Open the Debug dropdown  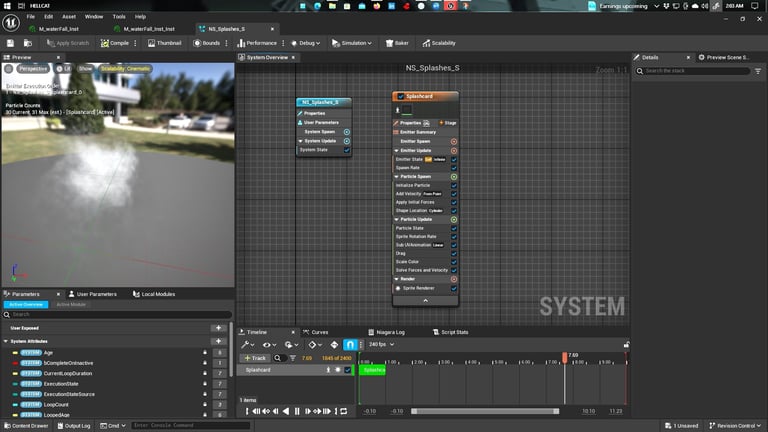tap(306, 43)
